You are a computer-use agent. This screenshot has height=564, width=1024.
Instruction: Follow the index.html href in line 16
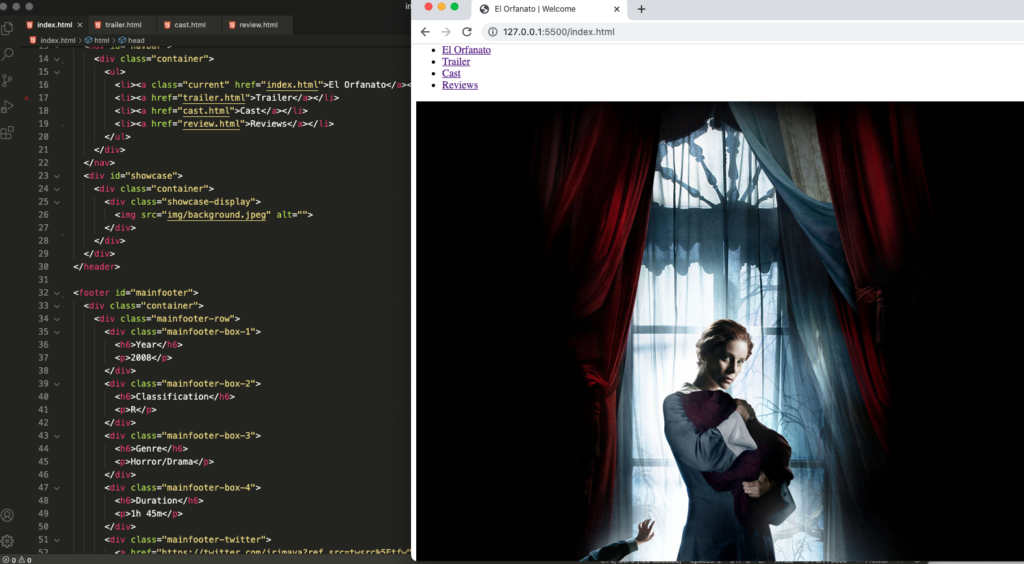pyautogui.click(x=293, y=85)
